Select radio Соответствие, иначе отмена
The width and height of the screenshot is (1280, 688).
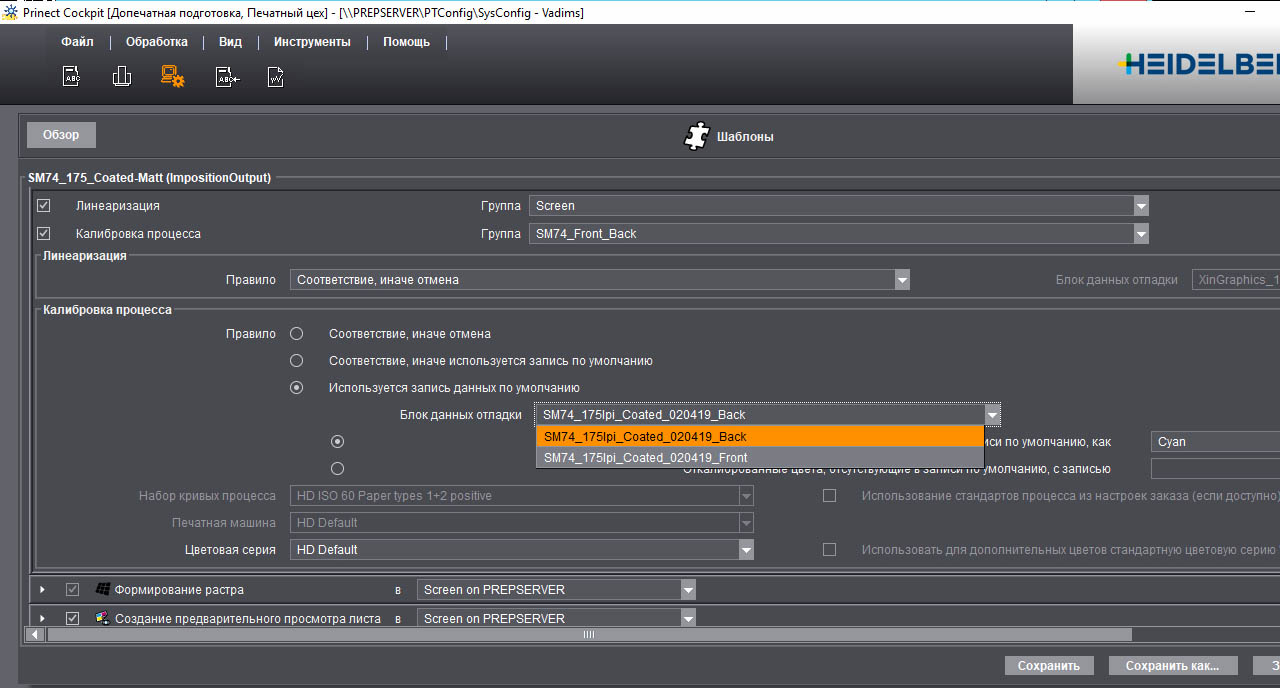pyautogui.click(x=296, y=333)
